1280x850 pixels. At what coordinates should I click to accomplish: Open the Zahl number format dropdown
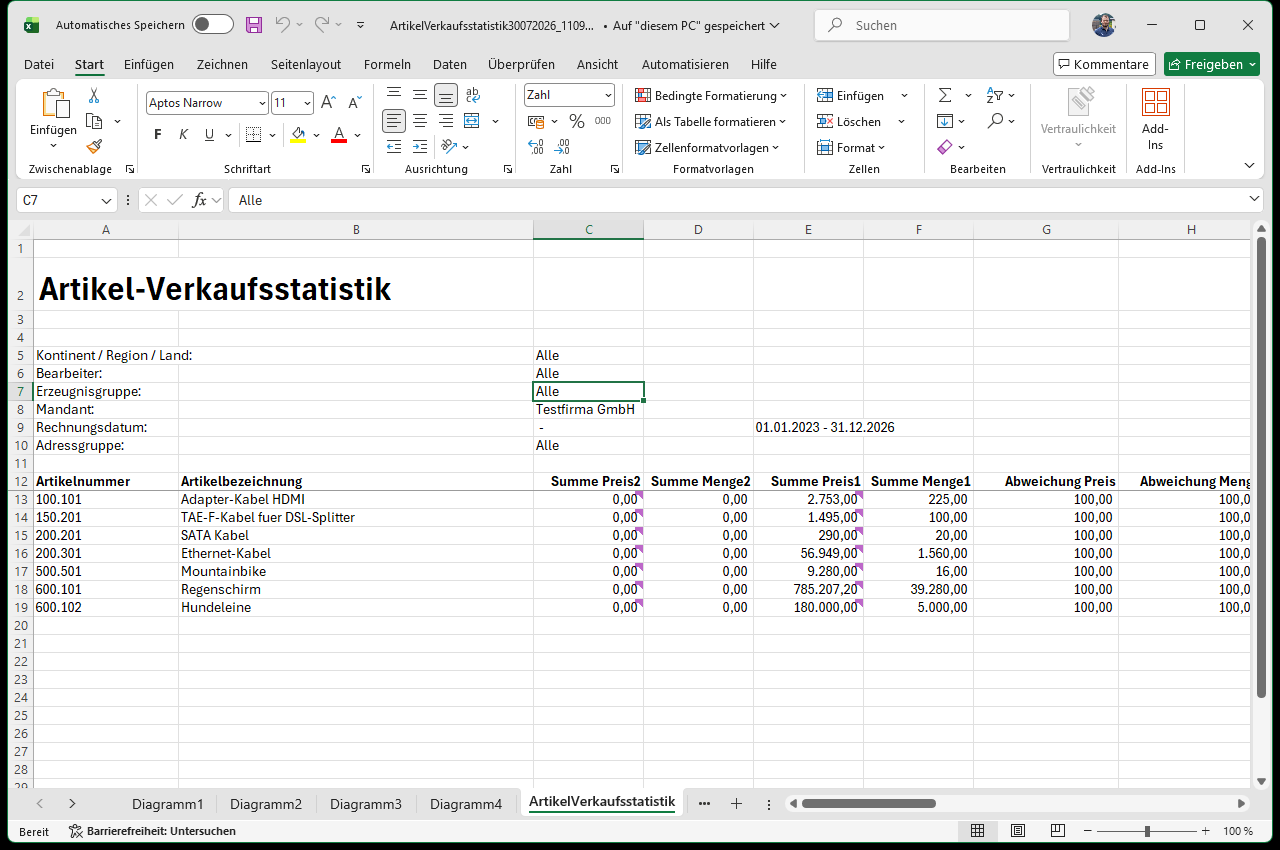(x=608, y=95)
